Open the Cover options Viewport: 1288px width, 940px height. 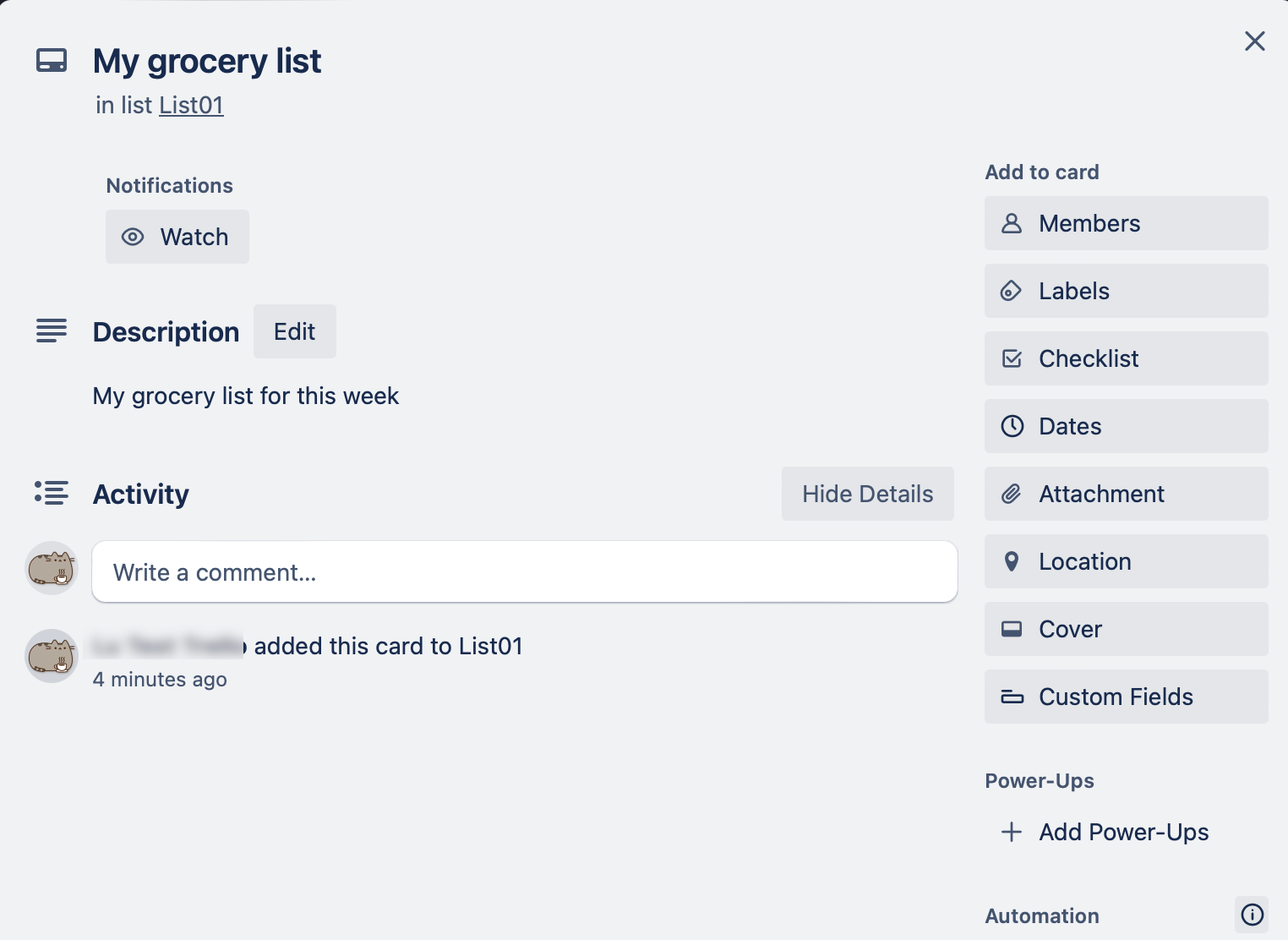pyautogui.click(x=1126, y=629)
